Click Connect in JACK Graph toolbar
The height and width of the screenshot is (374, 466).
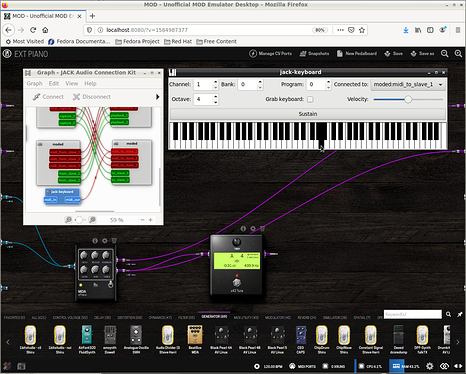(48, 97)
